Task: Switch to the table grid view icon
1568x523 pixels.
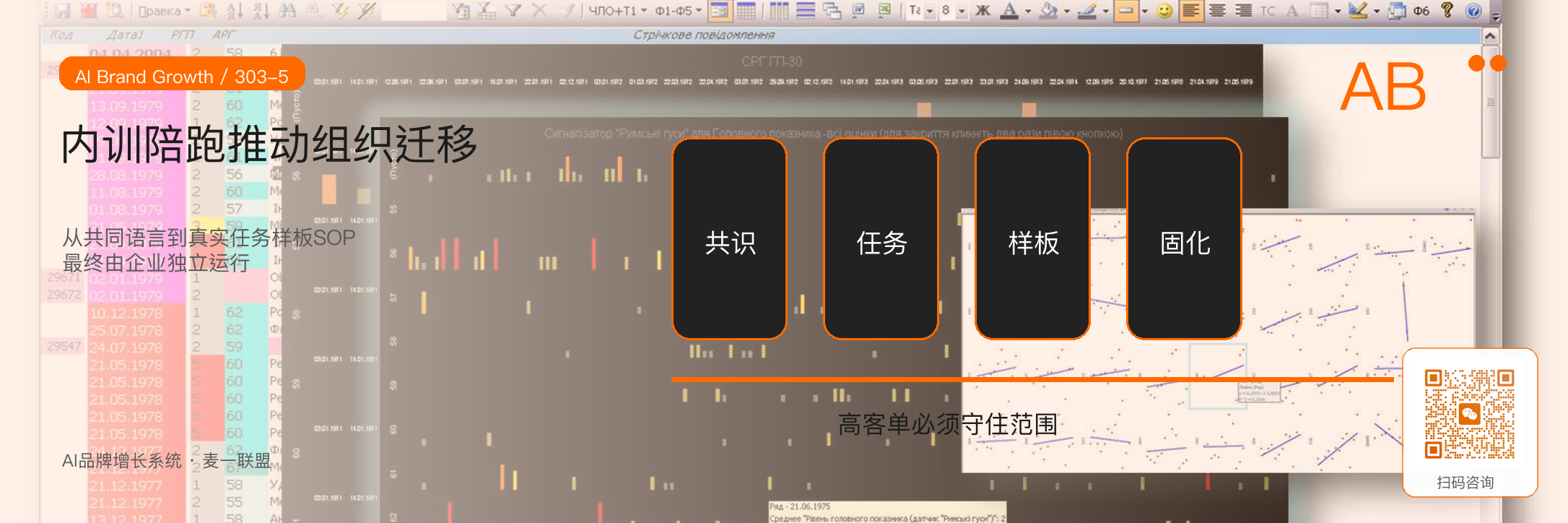Action: coord(746,11)
